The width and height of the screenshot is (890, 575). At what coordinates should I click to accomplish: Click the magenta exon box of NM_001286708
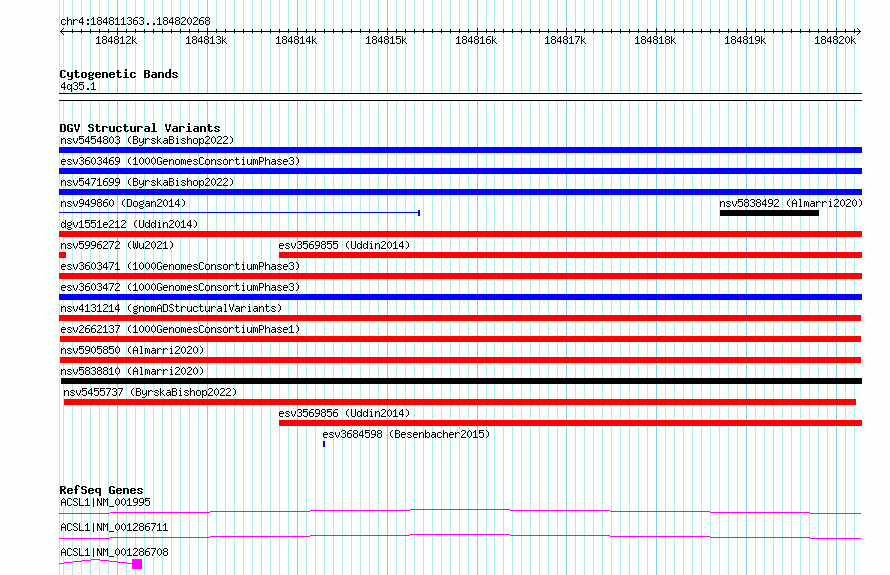[x=137, y=564]
